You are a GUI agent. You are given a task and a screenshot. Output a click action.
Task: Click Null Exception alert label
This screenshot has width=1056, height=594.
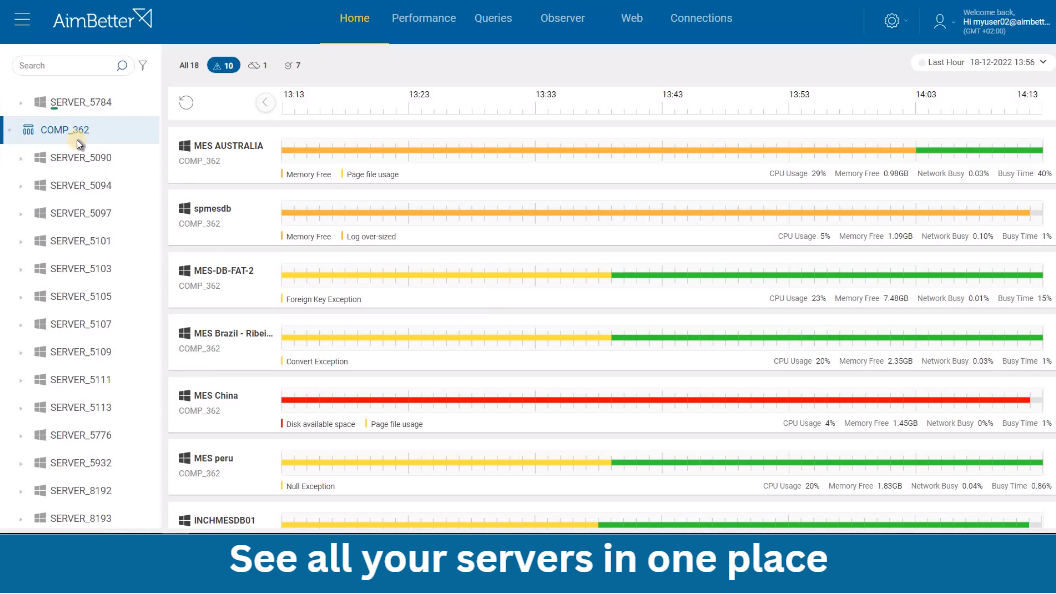[310, 486]
